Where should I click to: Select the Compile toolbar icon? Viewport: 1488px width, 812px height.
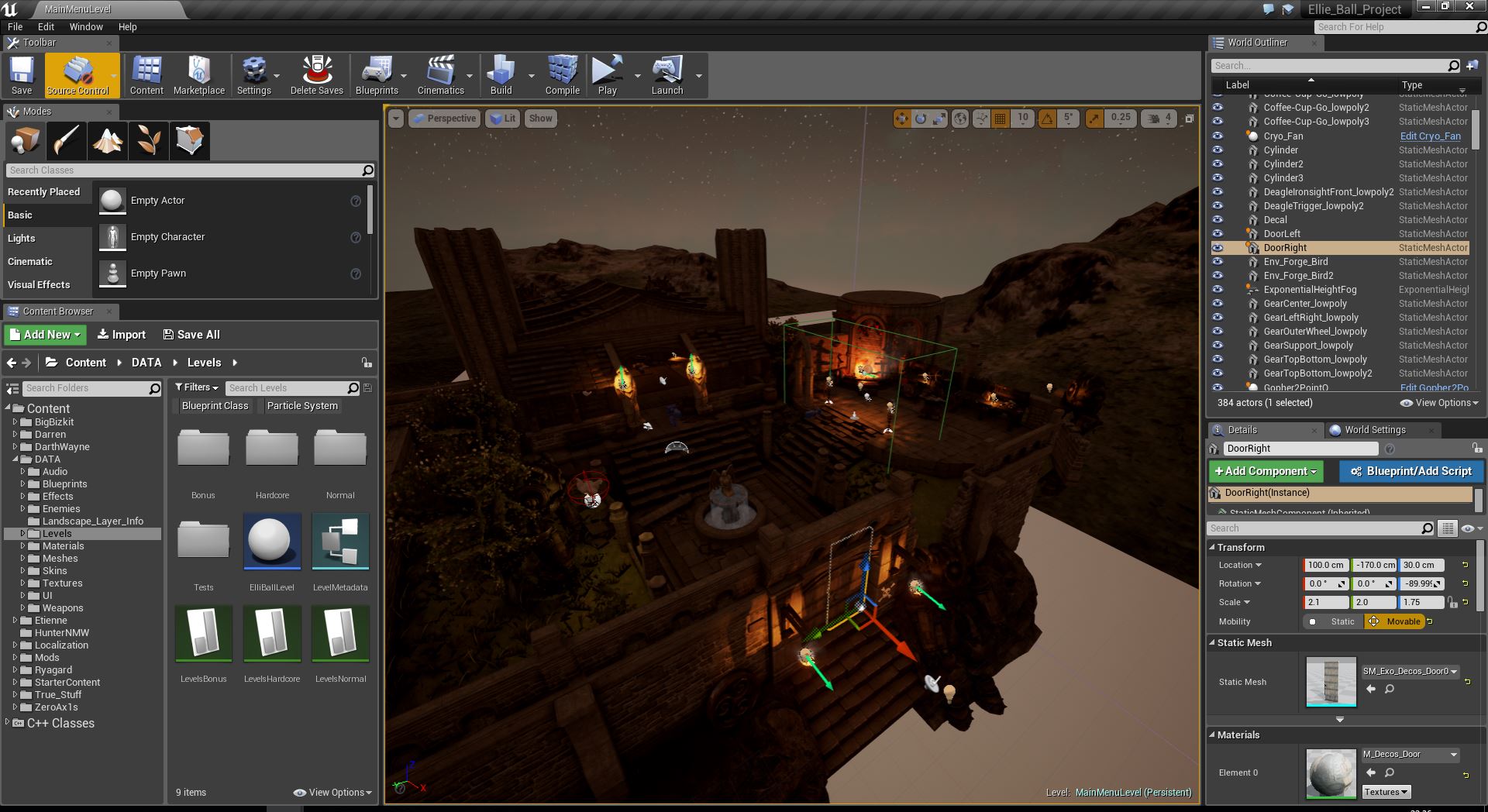[563, 74]
